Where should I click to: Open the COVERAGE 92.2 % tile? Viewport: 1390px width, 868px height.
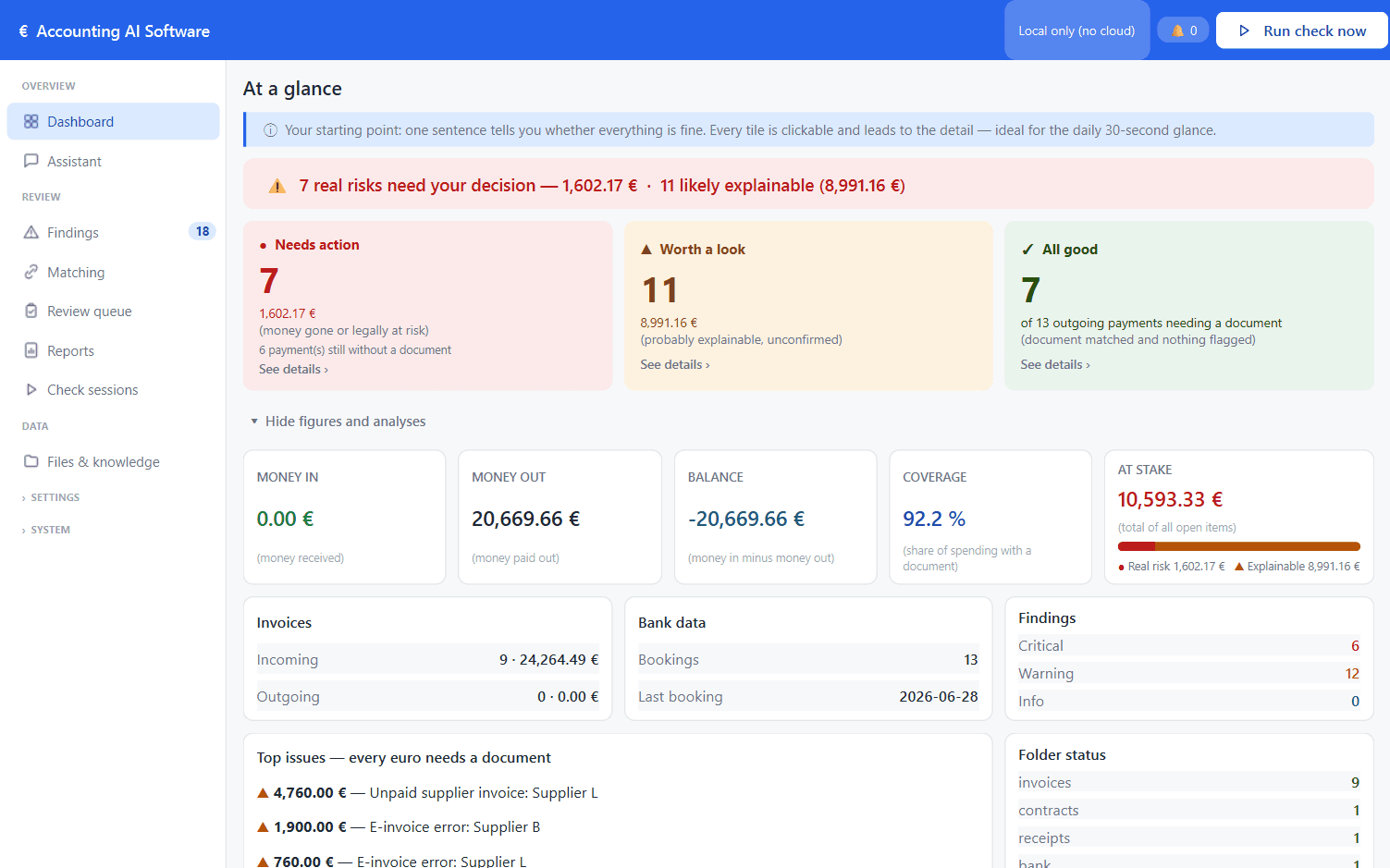point(990,517)
